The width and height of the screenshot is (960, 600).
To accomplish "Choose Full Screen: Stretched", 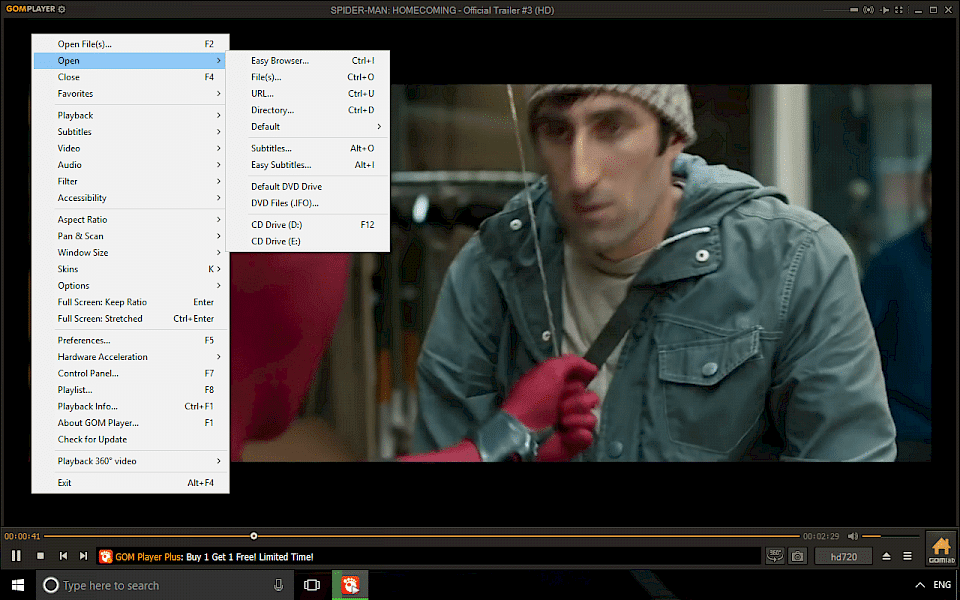I will click(130, 318).
